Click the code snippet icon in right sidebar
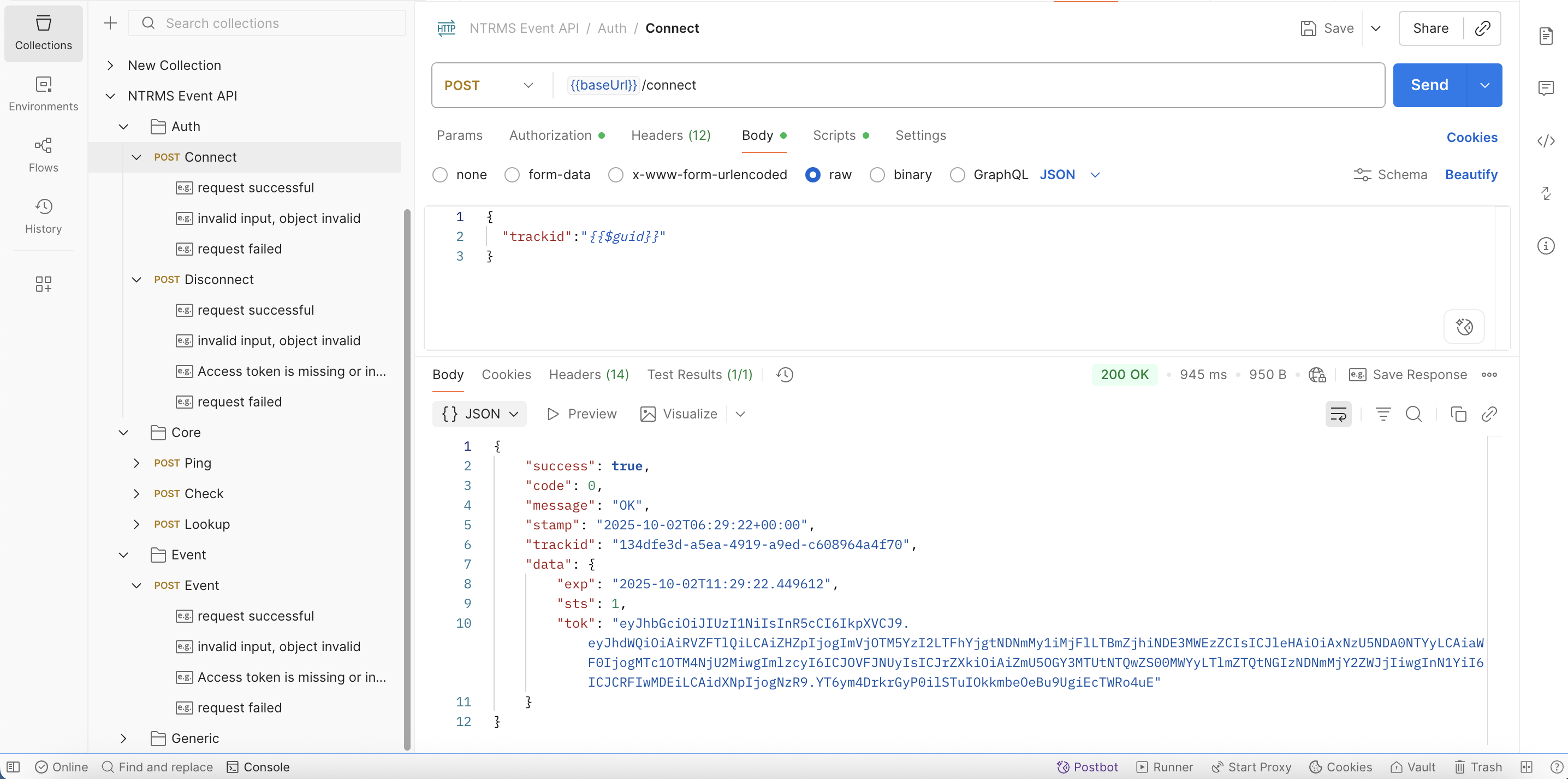Image resolution: width=1568 pixels, height=779 pixels. pos(1546,141)
